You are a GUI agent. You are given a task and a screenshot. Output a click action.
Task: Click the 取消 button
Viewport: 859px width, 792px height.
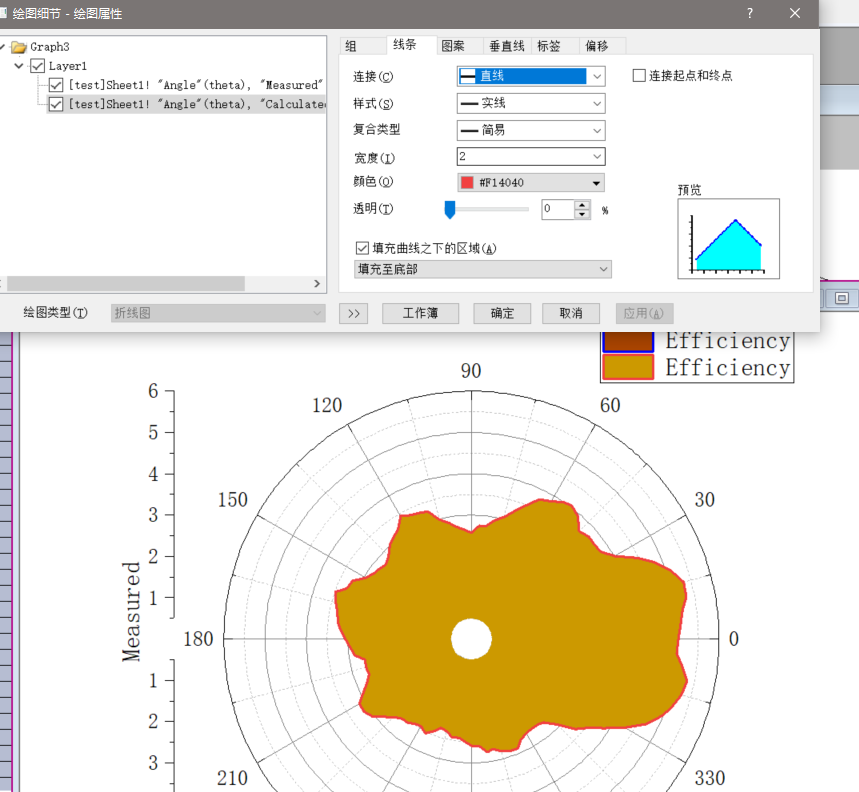click(x=571, y=314)
